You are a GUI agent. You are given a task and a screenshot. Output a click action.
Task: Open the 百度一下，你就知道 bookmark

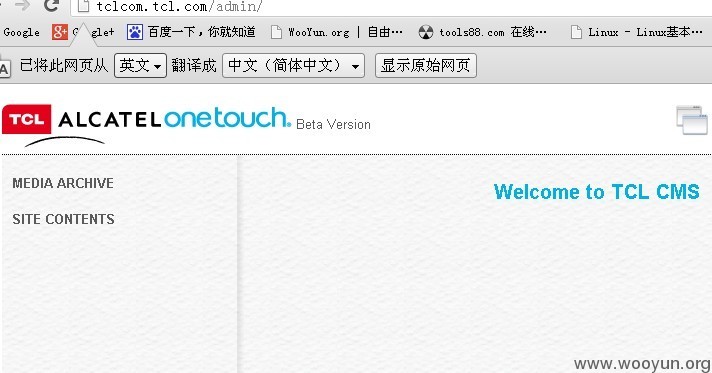pos(202,32)
